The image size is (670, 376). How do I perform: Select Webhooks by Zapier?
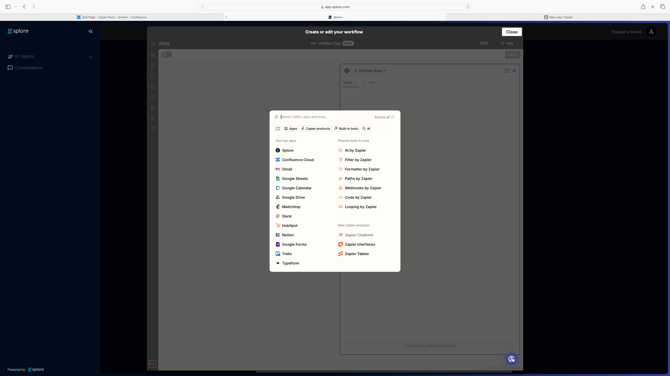coord(360,188)
